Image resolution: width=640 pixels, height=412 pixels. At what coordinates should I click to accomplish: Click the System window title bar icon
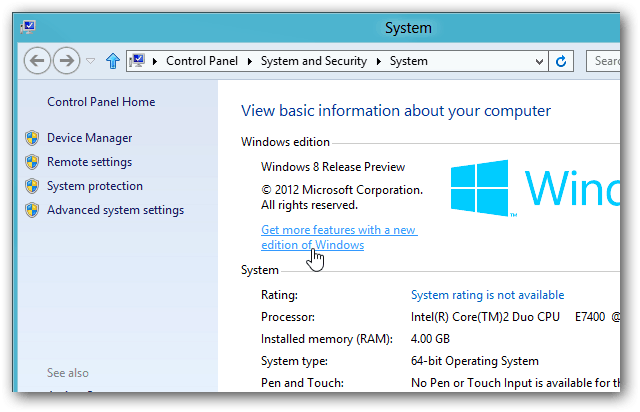(28, 27)
